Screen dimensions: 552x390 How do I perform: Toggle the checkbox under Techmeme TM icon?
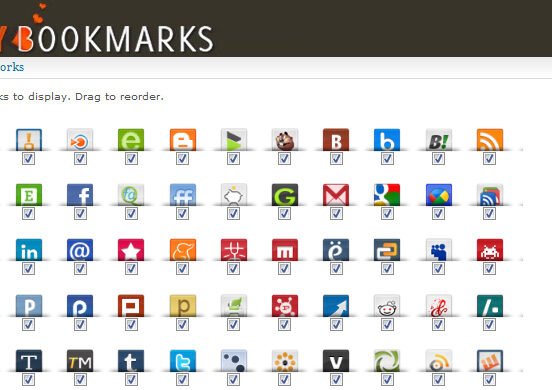[80, 379]
